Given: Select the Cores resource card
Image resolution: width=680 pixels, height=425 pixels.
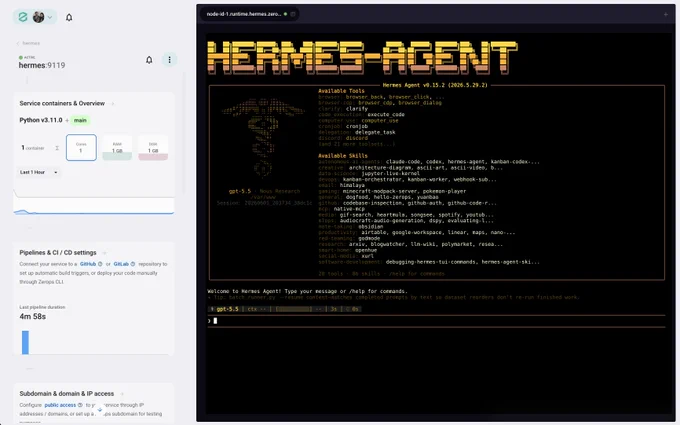Looking at the screenshot, I should (81, 147).
